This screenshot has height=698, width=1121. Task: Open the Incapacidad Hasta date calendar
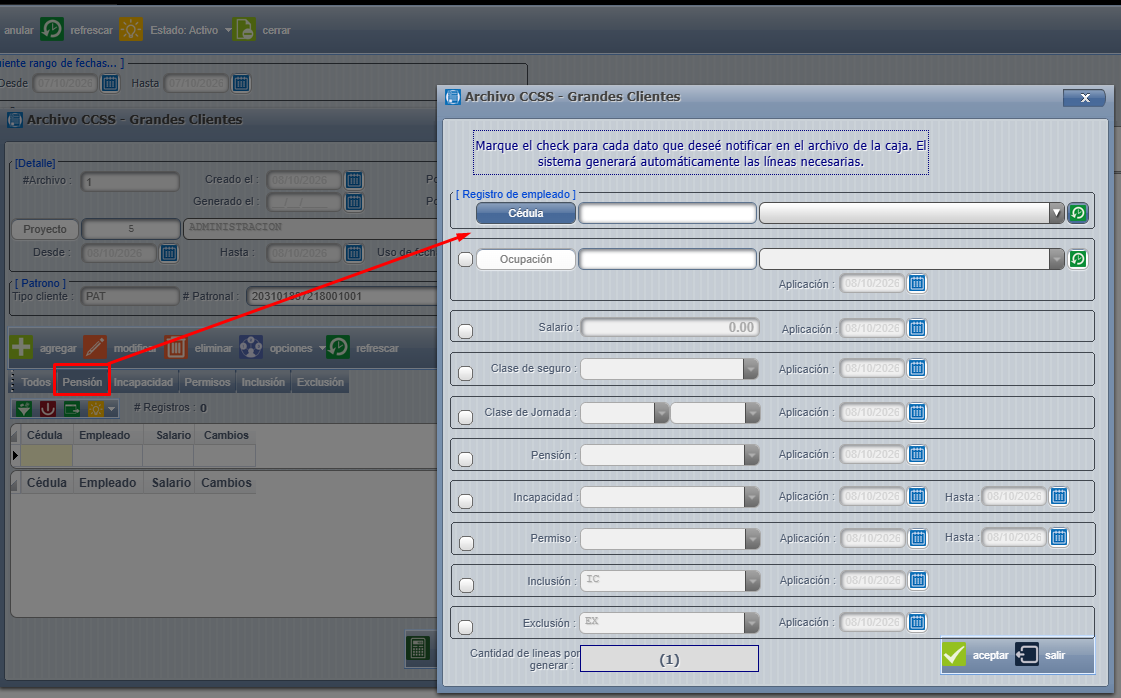click(1059, 496)
